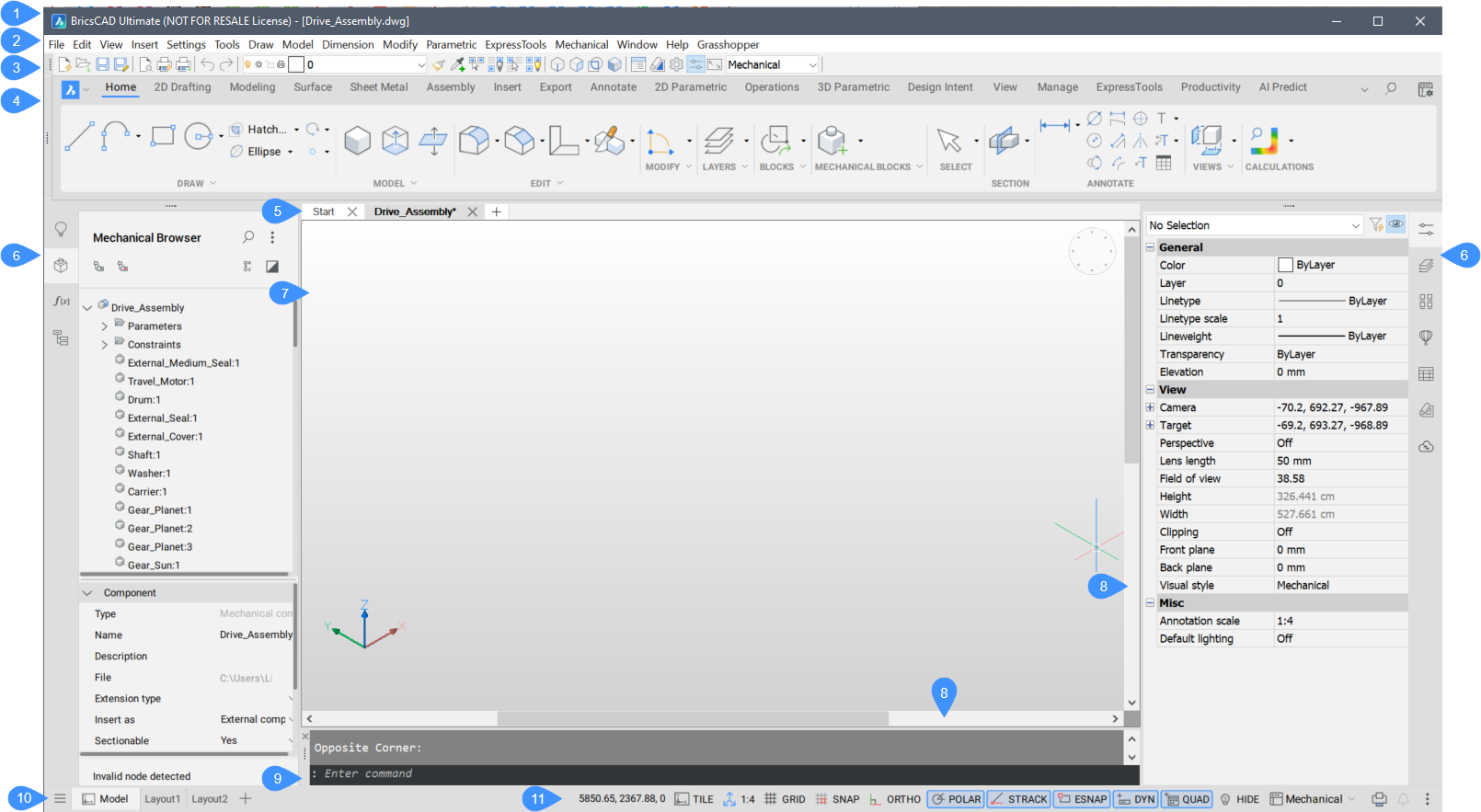Image resolution: width=1481 pixels, height=812 pixels.
Task: Click the Undo icon in toolbar
Action: pos(208,64)
